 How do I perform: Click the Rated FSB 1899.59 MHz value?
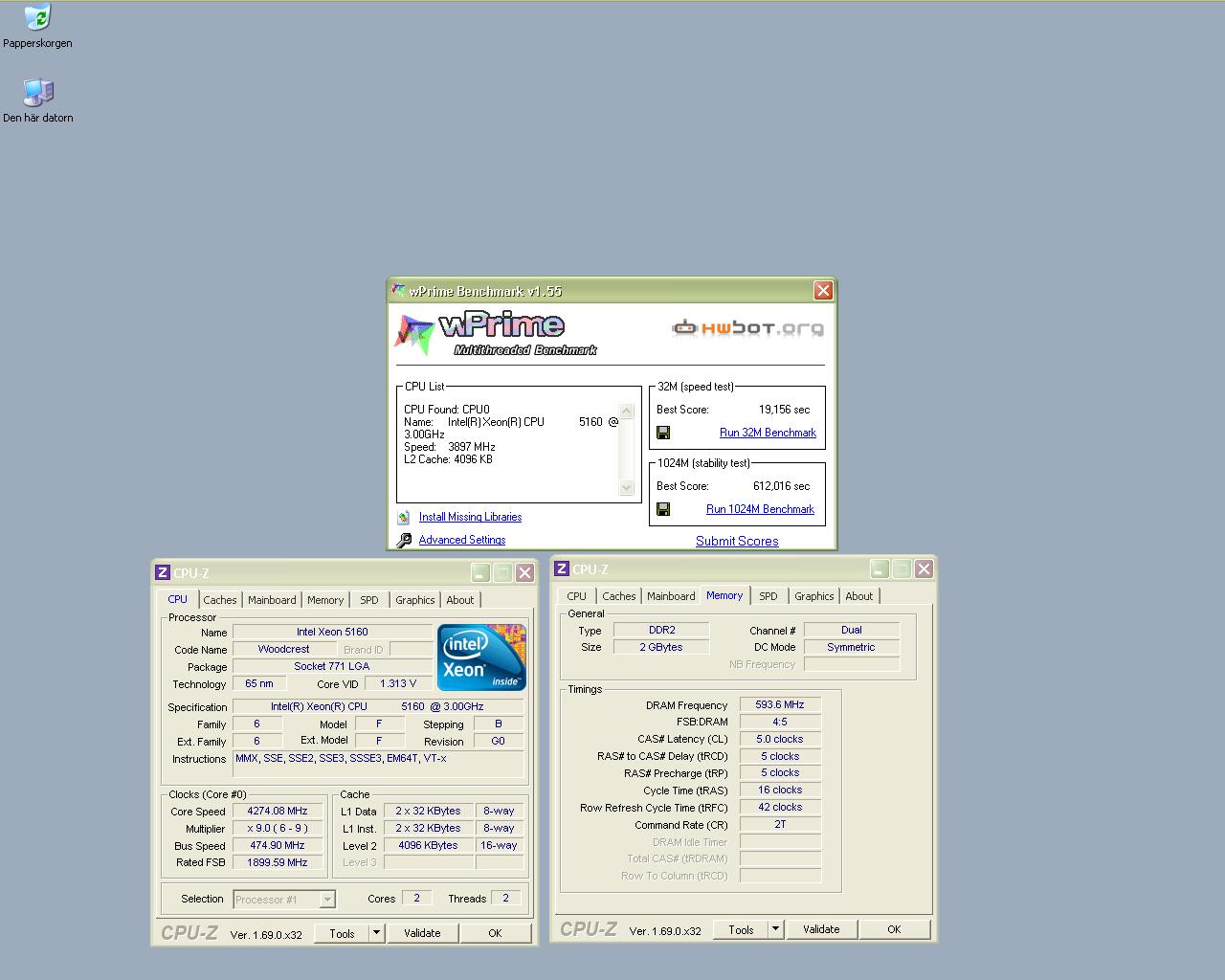coord(278,862)
